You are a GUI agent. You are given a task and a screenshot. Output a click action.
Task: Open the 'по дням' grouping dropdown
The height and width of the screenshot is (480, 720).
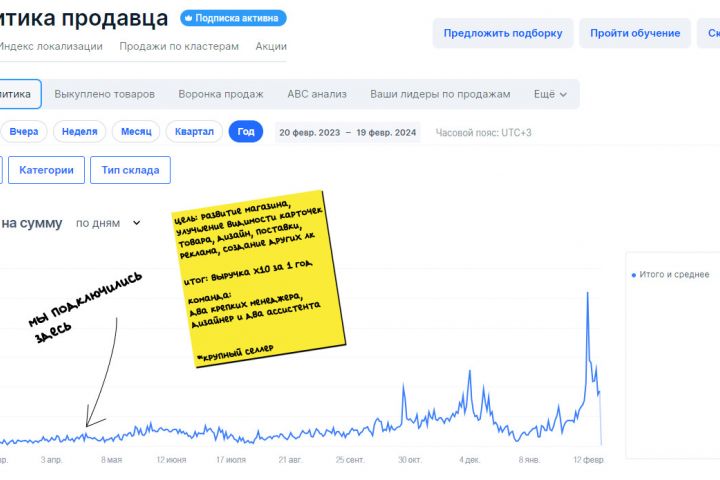[x=111, y=223]
